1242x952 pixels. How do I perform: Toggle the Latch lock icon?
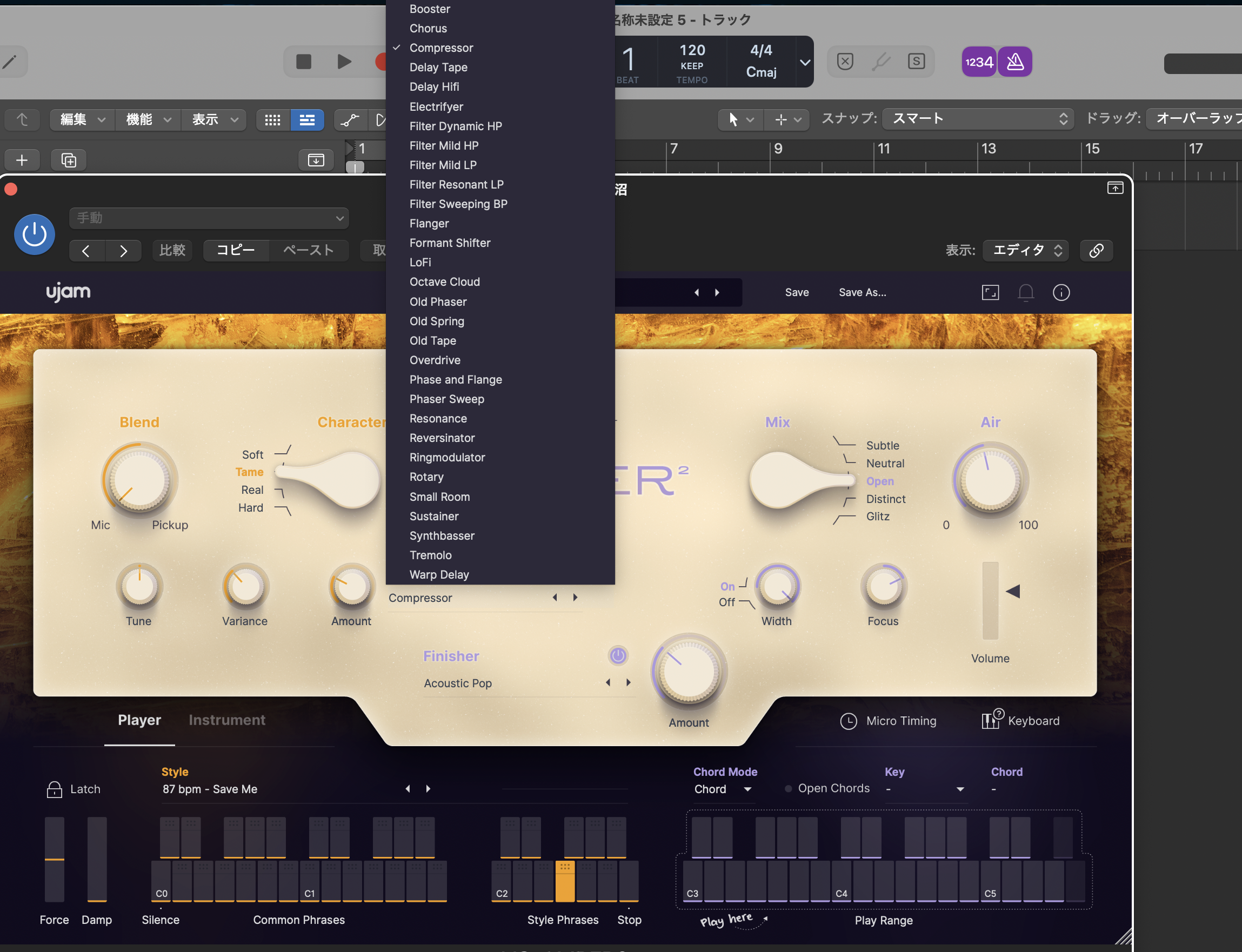click(x=55, y=789)
